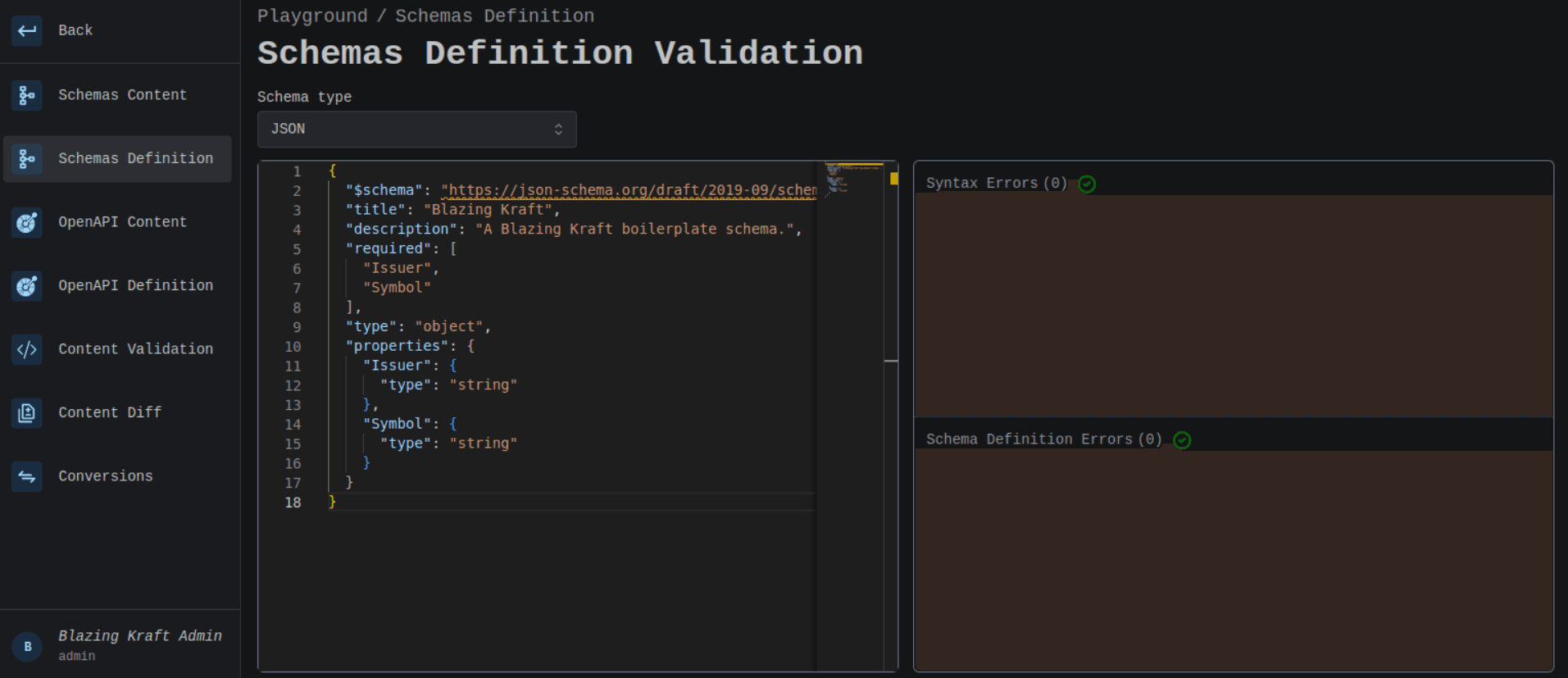Click the Syntax Errors (0) header

click(997, 183)
